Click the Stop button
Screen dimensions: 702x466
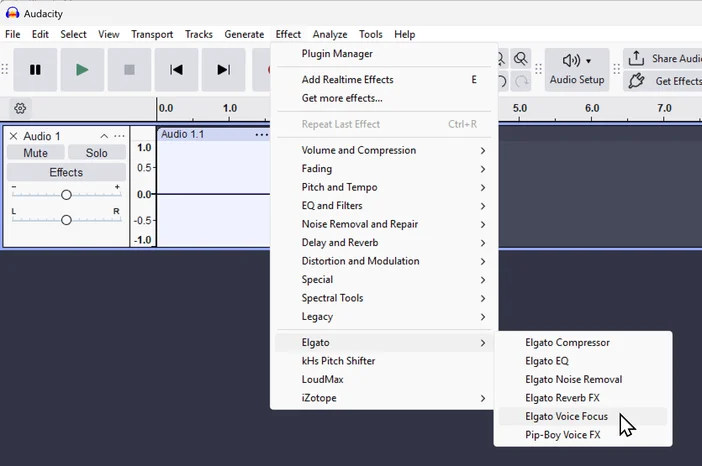[x=129, y=70]
